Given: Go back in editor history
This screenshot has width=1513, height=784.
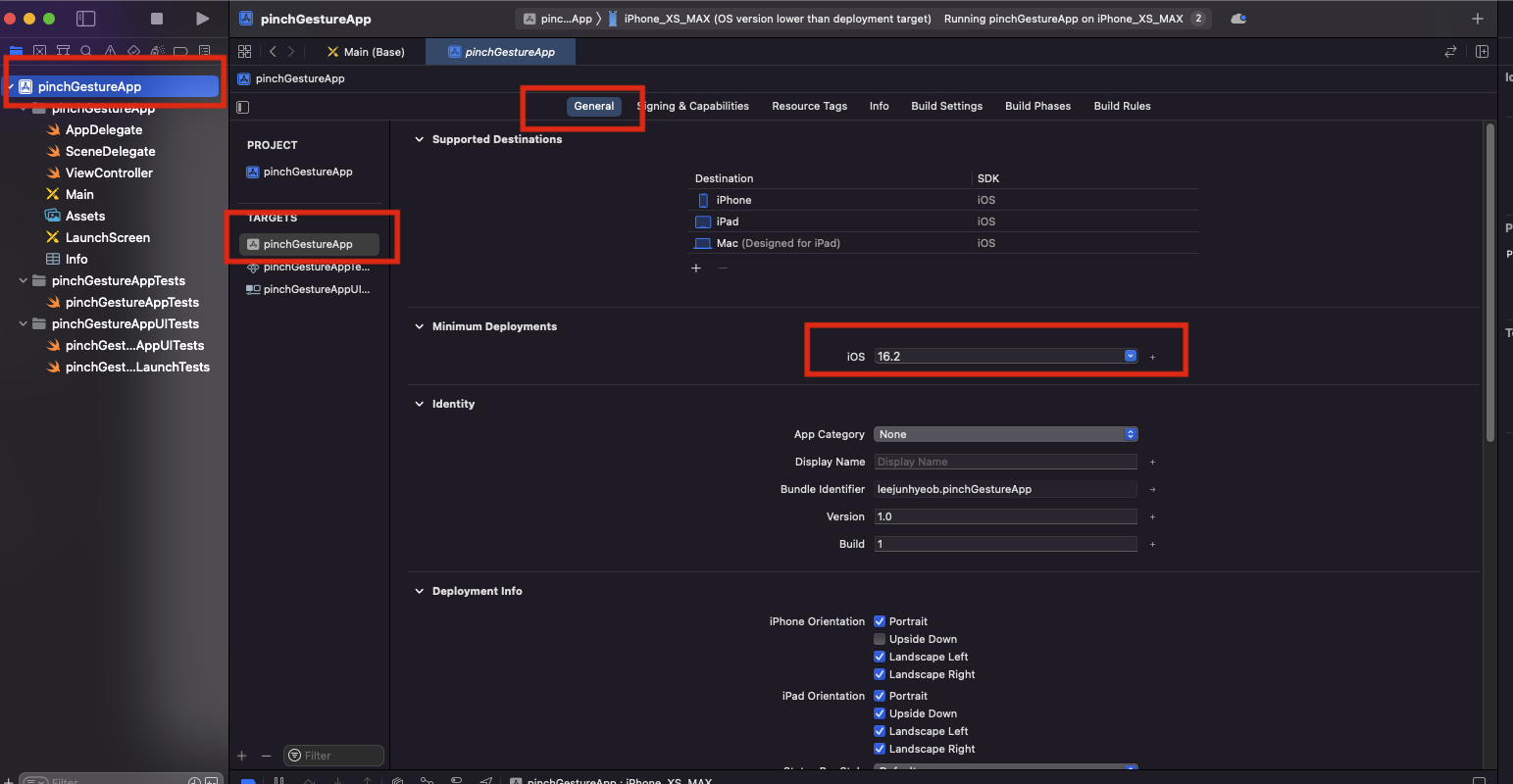Looking at the screenshot, I should pyautogui.click(x=273, y=52).
